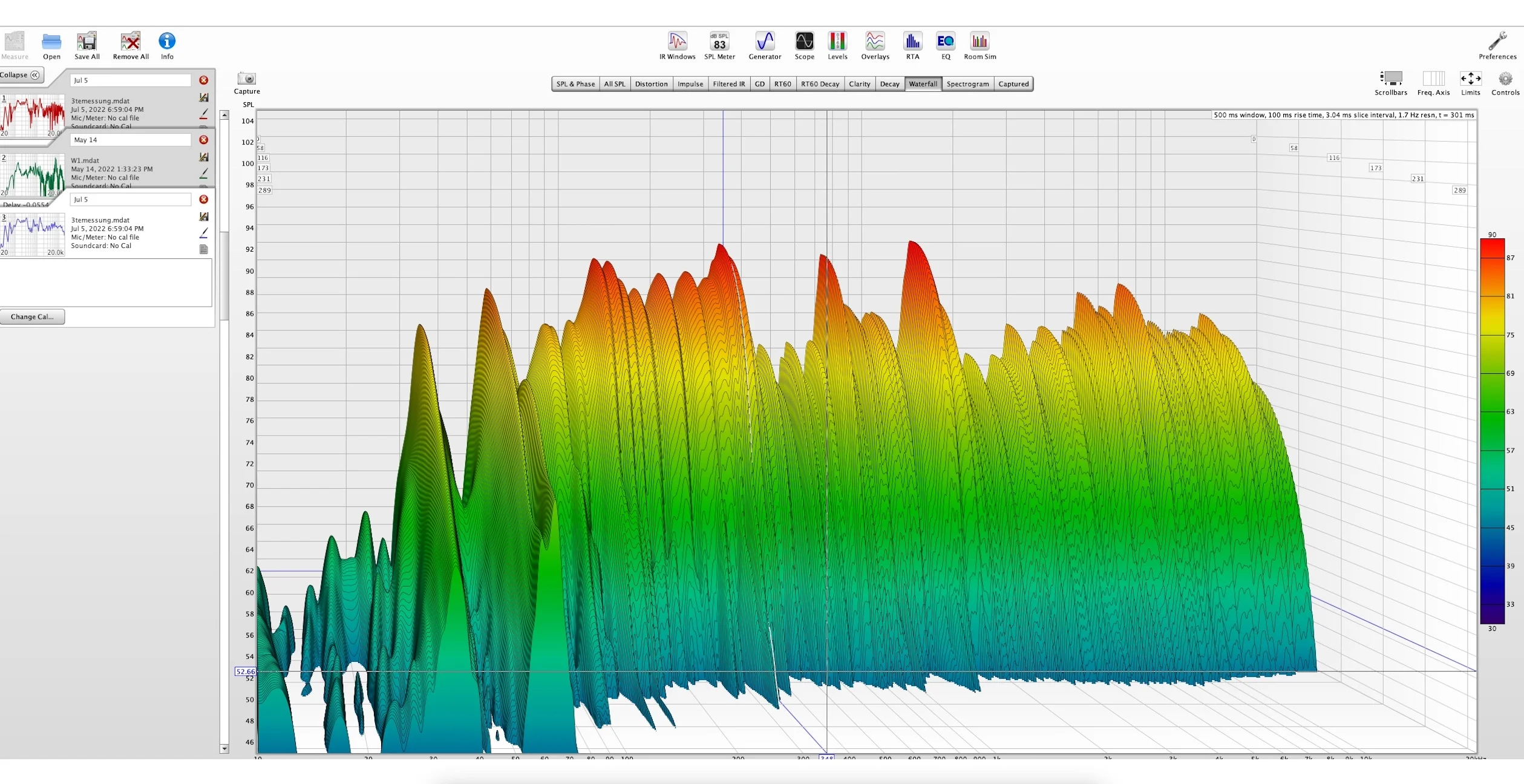Open the Overlays window
The width and height of the screenshot is (1524, 784).
coord(875,45)
